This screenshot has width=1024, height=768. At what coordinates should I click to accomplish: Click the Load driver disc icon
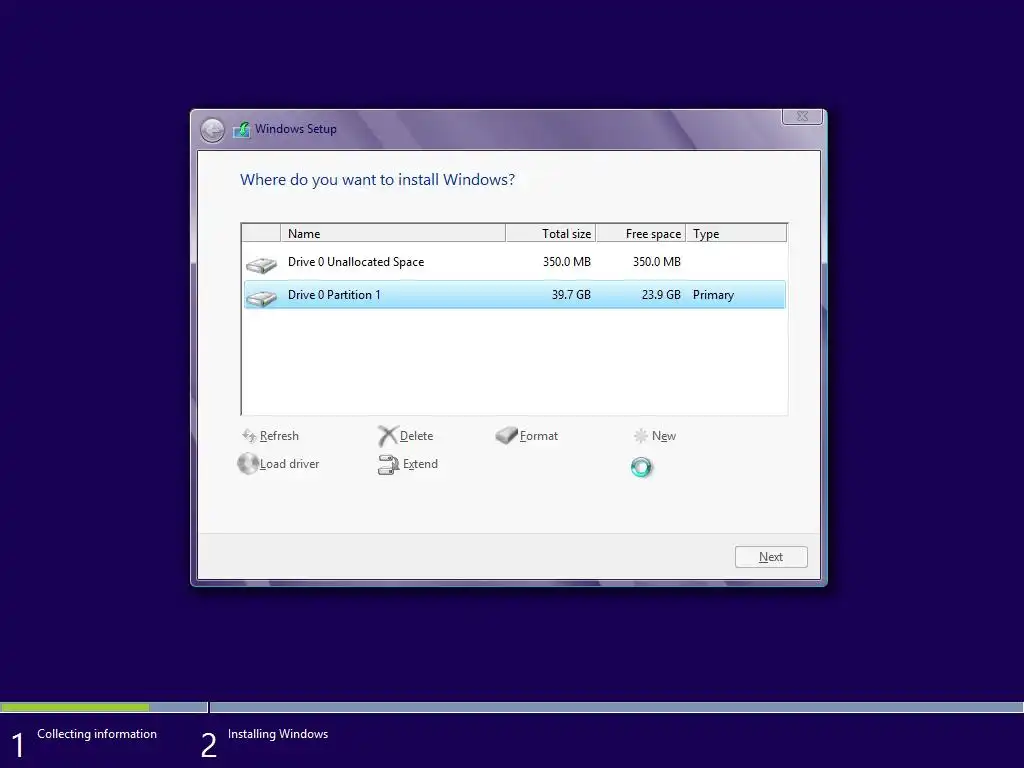[x=248, y=464]
